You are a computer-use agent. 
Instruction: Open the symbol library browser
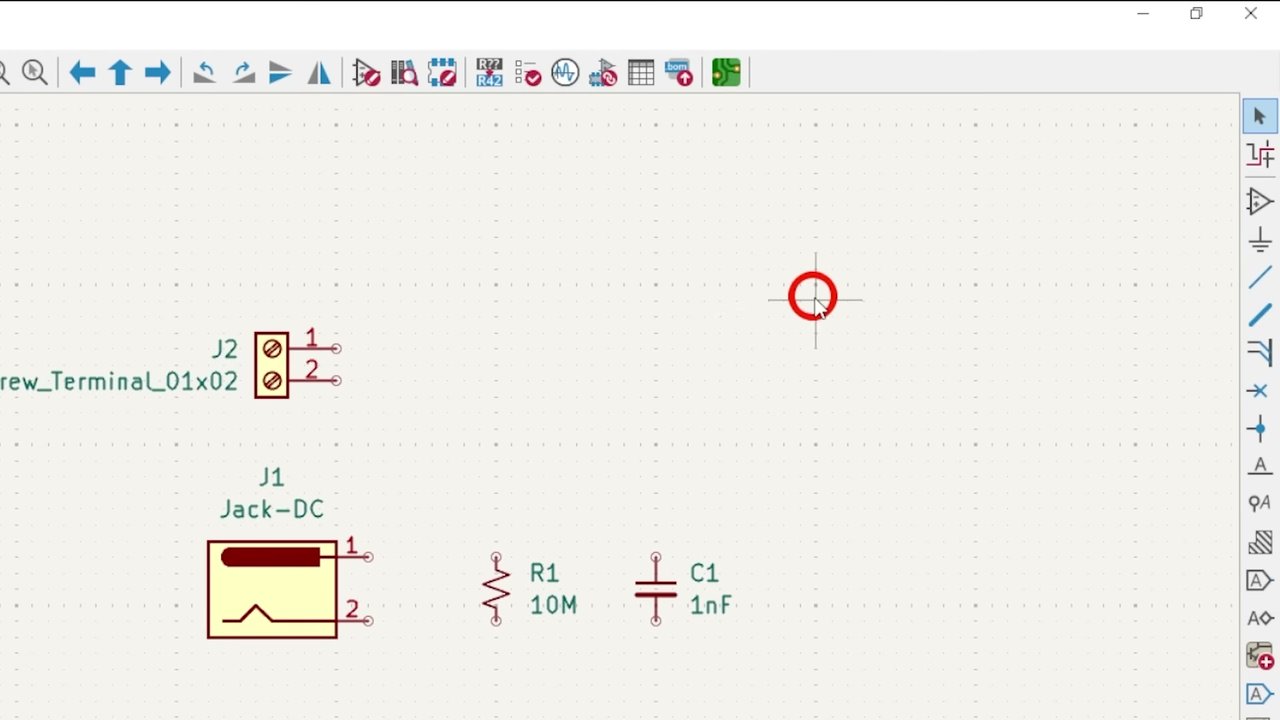[404, 72]
